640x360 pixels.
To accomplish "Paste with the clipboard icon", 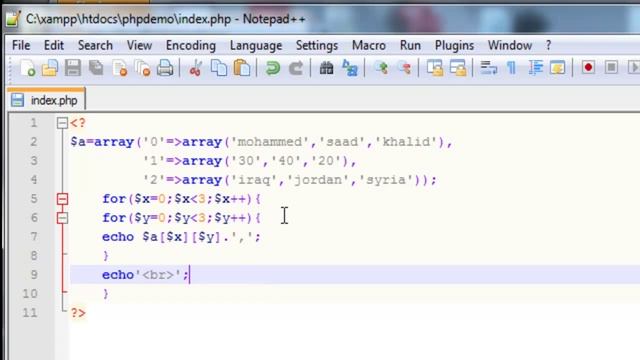I will [x=242, y=68].
